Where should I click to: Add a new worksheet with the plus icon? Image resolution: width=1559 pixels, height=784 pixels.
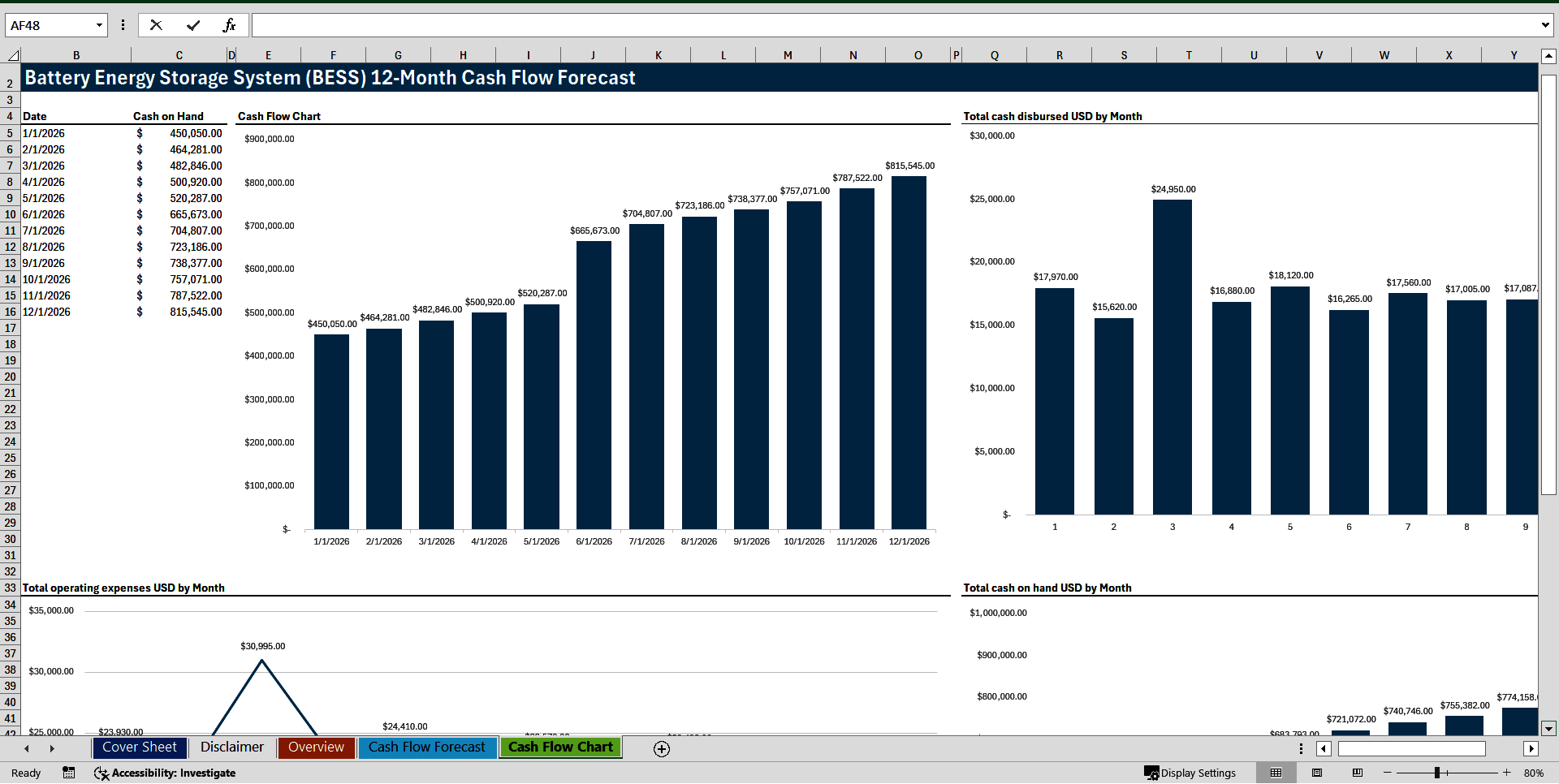[x=661, y=748]
